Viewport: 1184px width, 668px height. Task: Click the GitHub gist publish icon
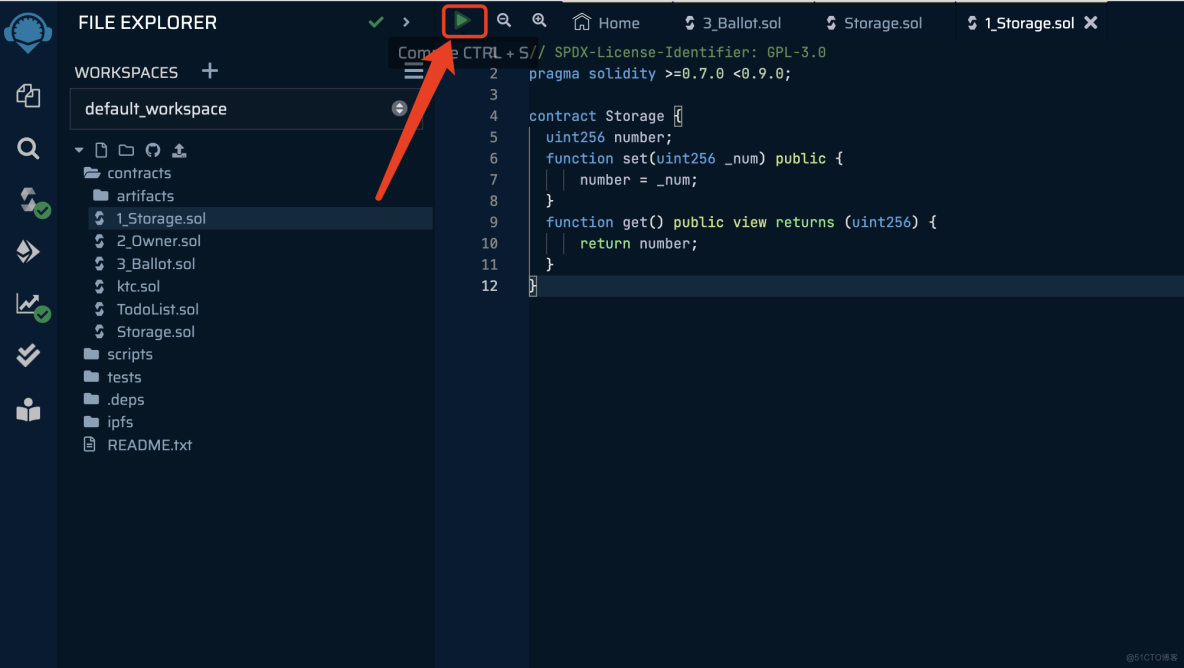pyautogui.click(x=153, y=150)
